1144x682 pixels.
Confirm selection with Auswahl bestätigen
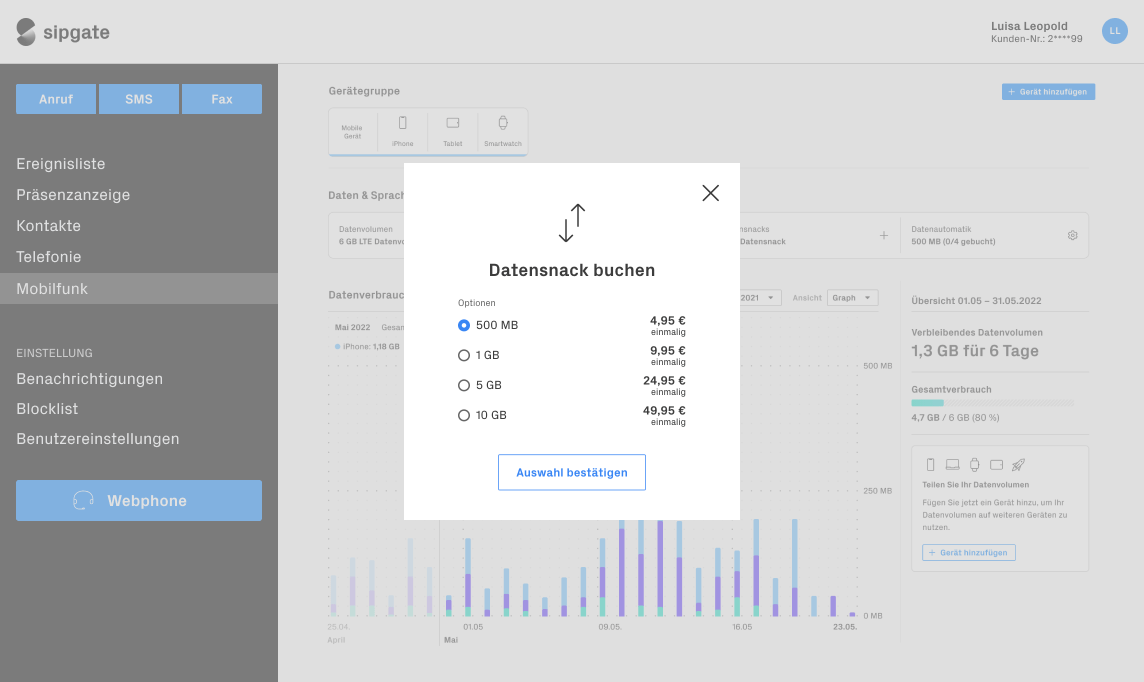click(x=572, y=473)
